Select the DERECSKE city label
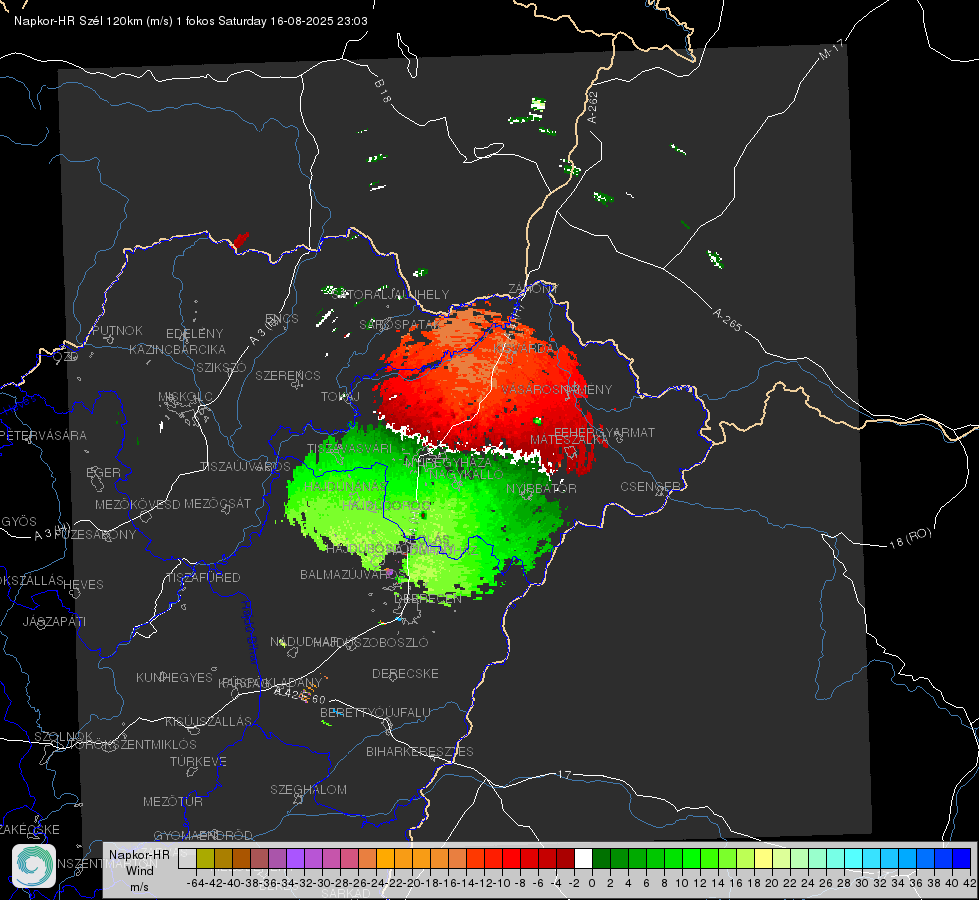The height and width of the screenshot is (900, 979). point(405,674)
